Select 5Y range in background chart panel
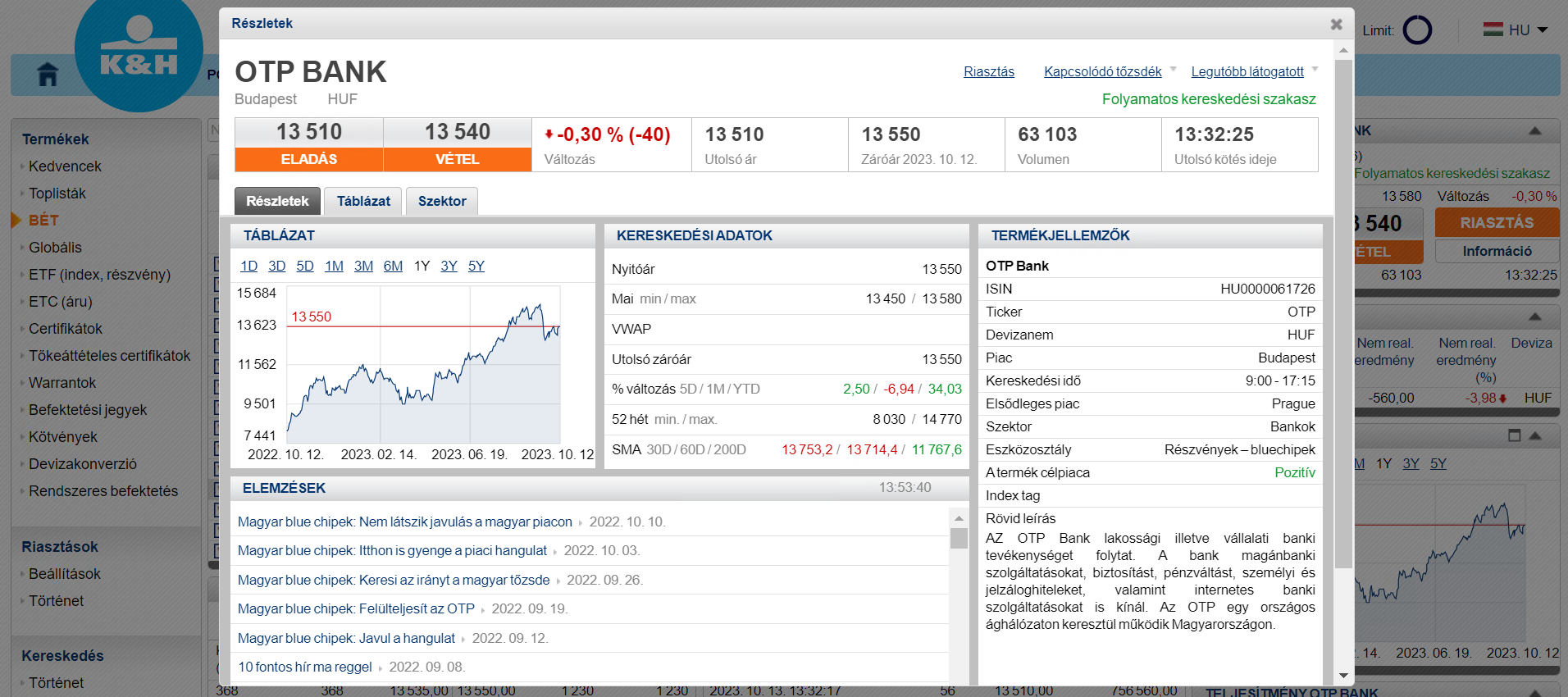 point(1438,463)
